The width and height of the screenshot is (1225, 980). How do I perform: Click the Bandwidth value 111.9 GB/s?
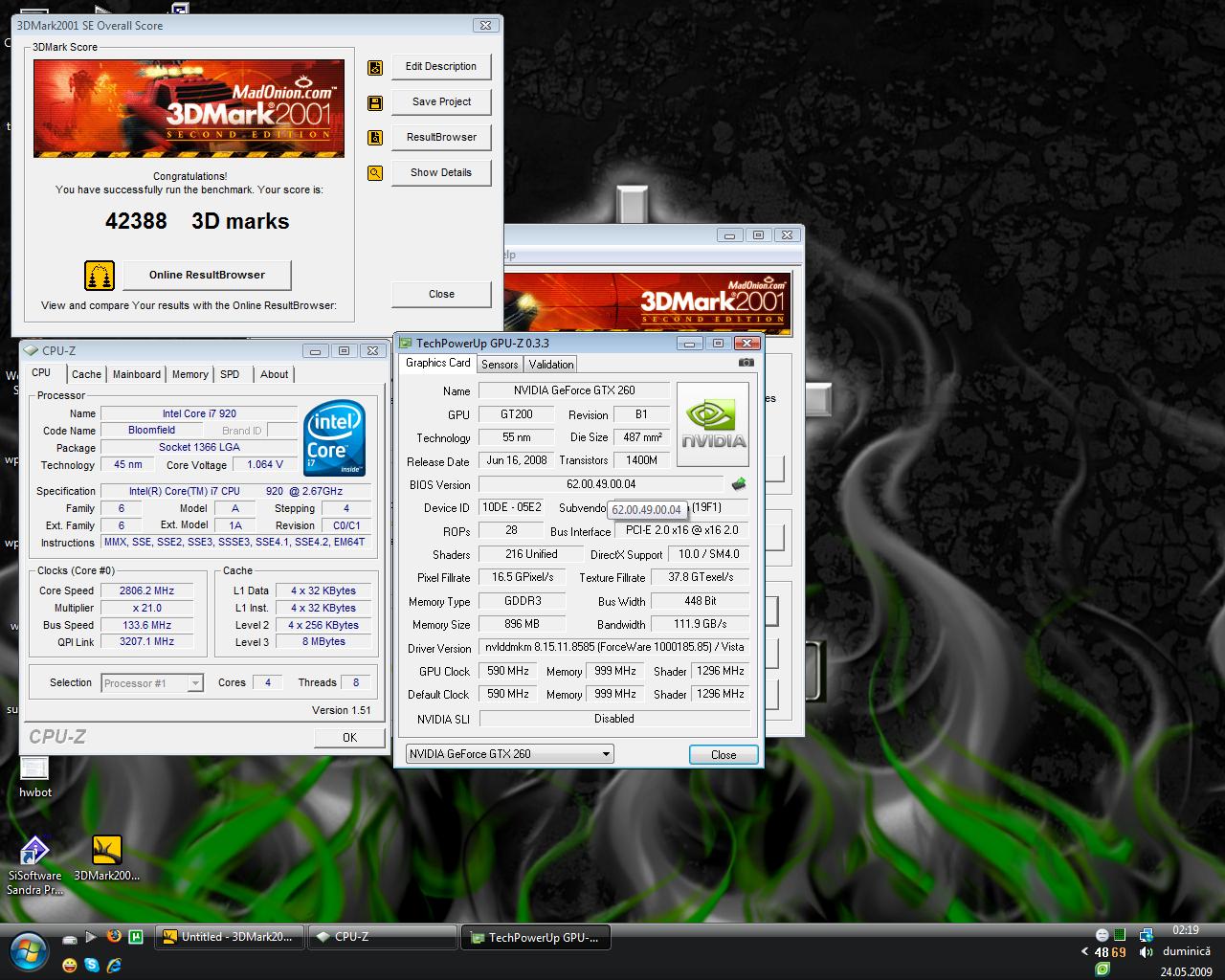[700, 625]
